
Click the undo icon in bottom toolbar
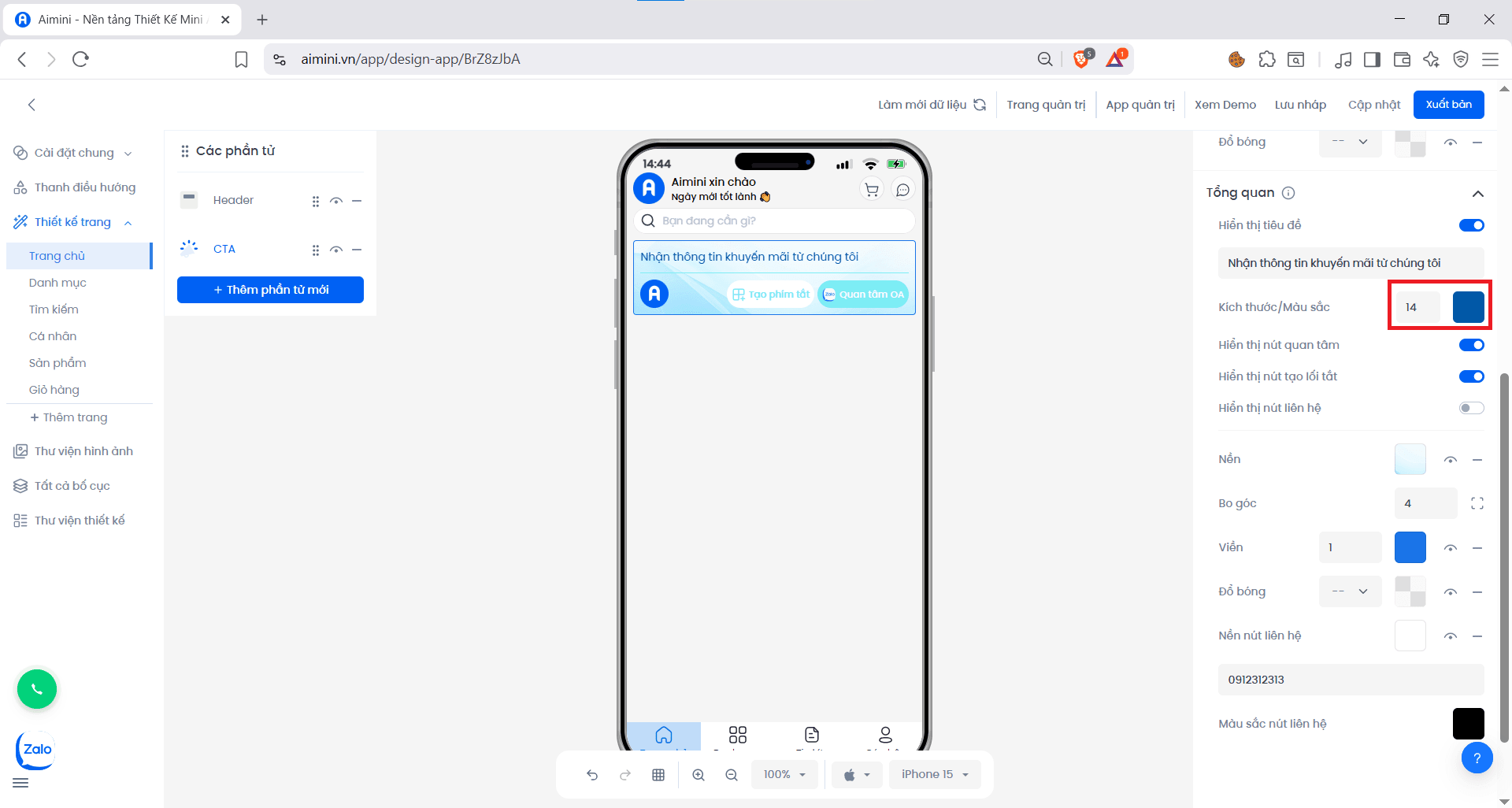591,774
